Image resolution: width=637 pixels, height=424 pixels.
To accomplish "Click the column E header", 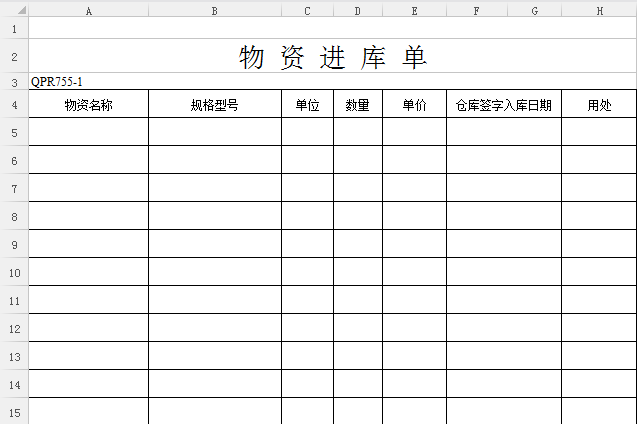I will click(414, 11).
